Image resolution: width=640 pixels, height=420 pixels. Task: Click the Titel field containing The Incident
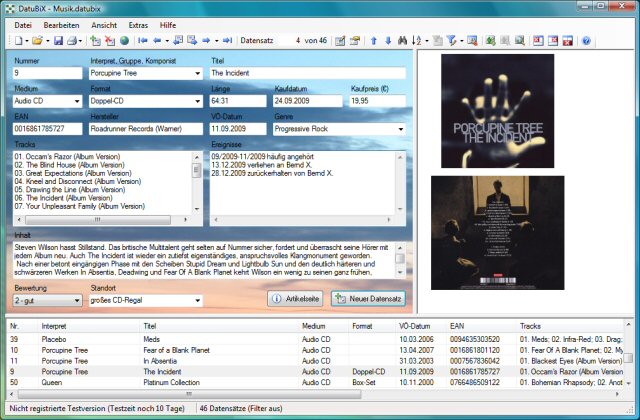tap(307, 73)
